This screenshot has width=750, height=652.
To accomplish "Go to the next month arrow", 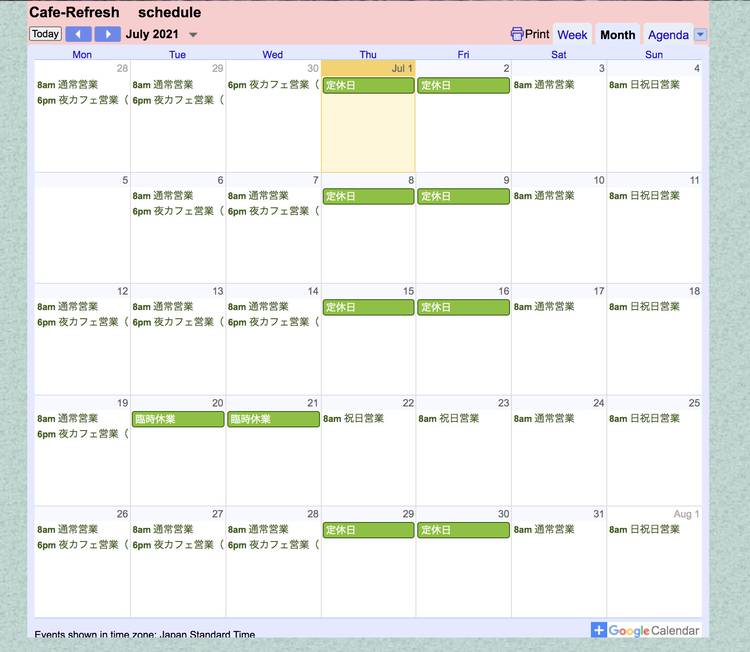I will click(x=107, y=34).
